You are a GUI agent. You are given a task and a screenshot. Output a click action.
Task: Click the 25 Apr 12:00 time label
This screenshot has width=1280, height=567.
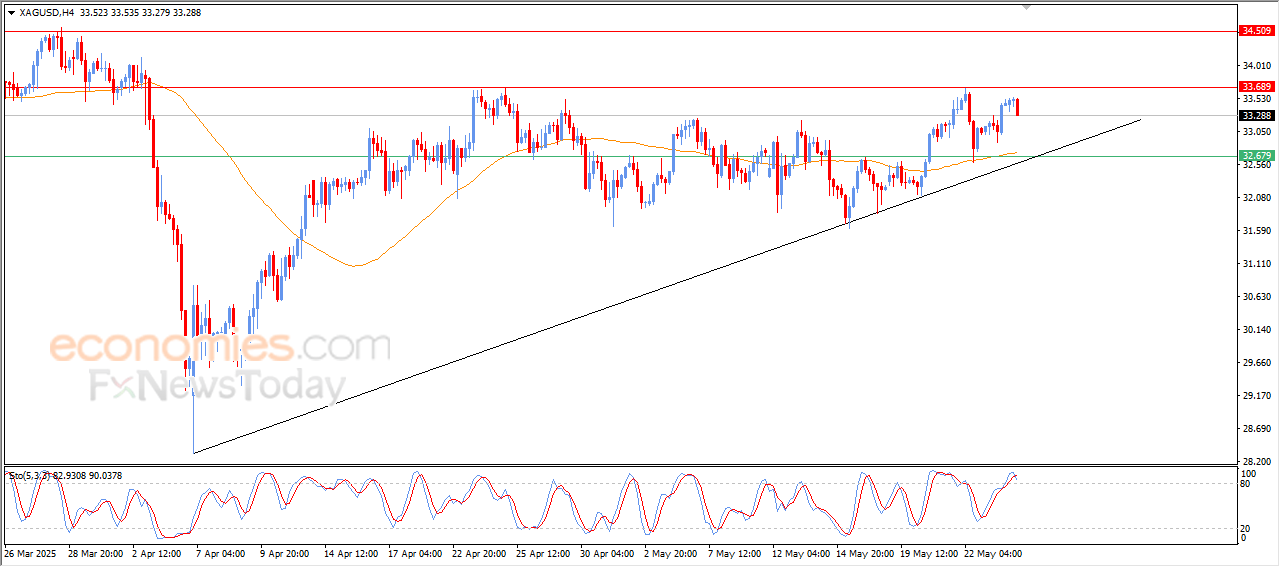coord(544,553)
